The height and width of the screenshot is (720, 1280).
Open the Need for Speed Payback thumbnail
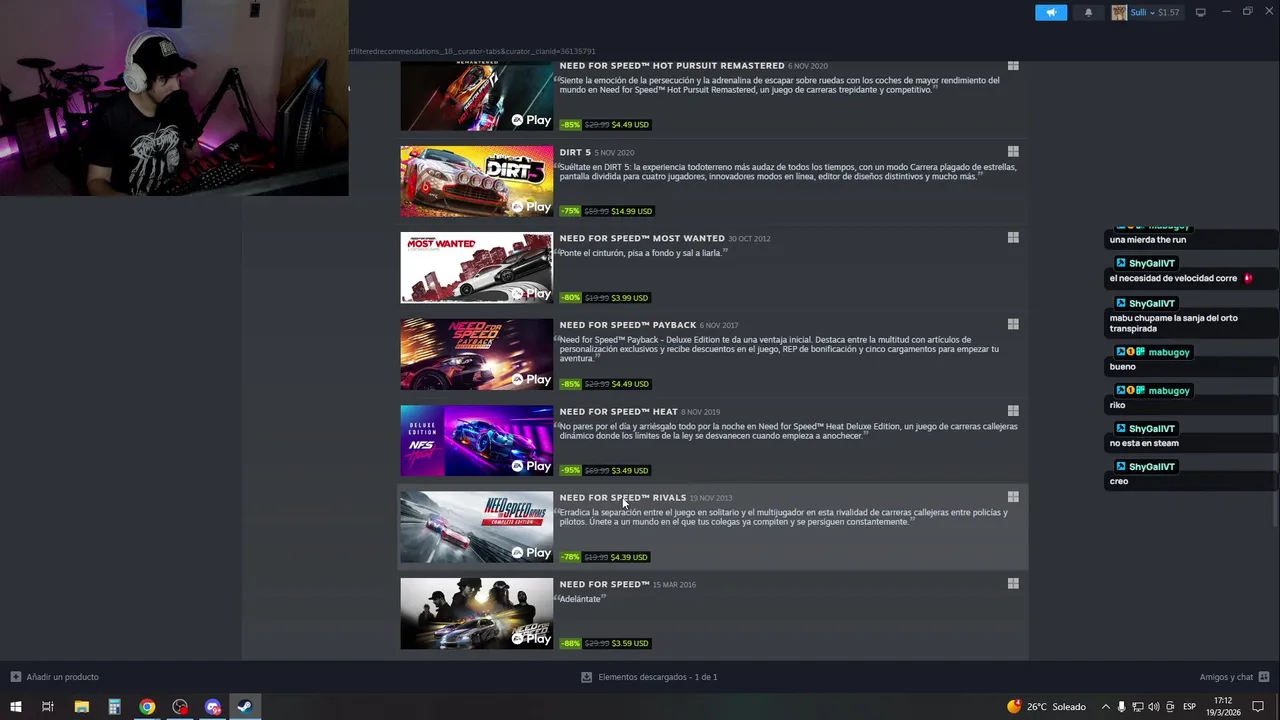(x=476, y=354)
